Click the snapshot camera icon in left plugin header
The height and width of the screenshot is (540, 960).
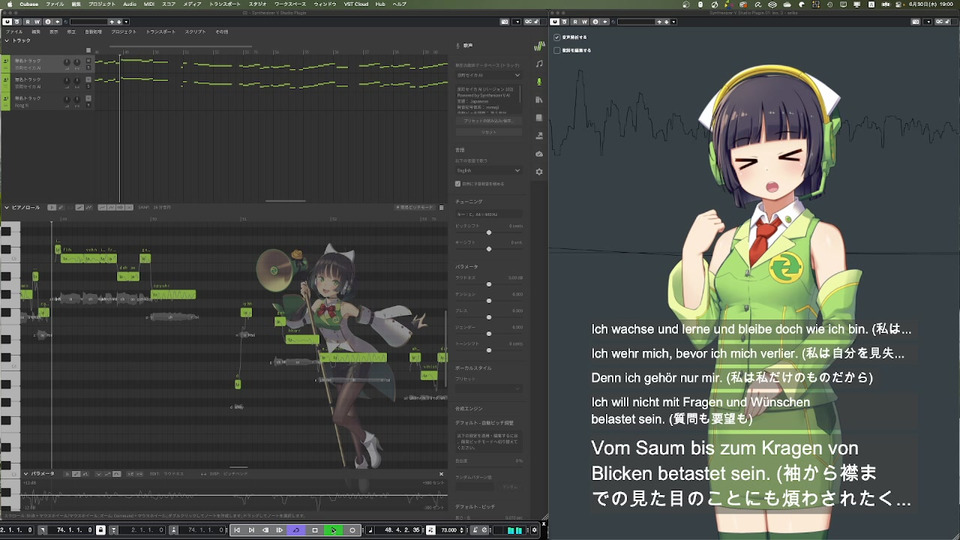(504, 22)
